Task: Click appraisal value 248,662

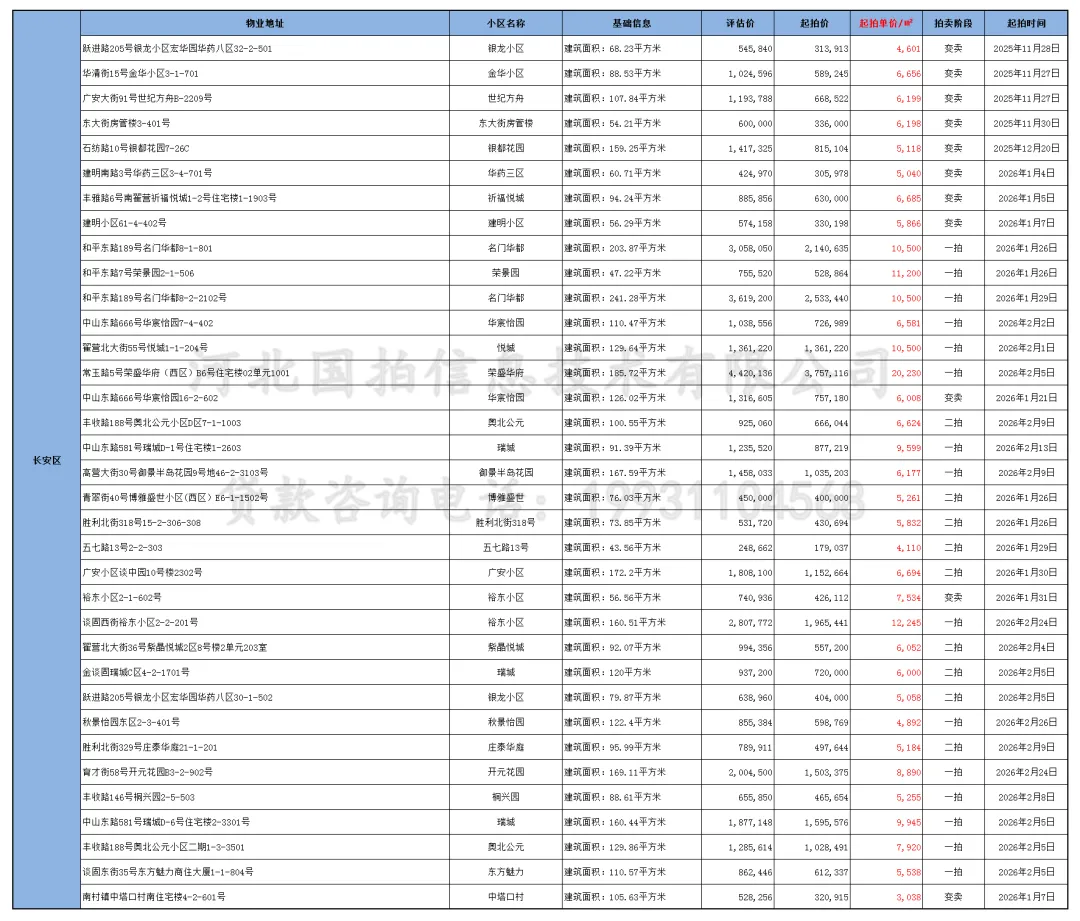Action: tap(755, 548)
